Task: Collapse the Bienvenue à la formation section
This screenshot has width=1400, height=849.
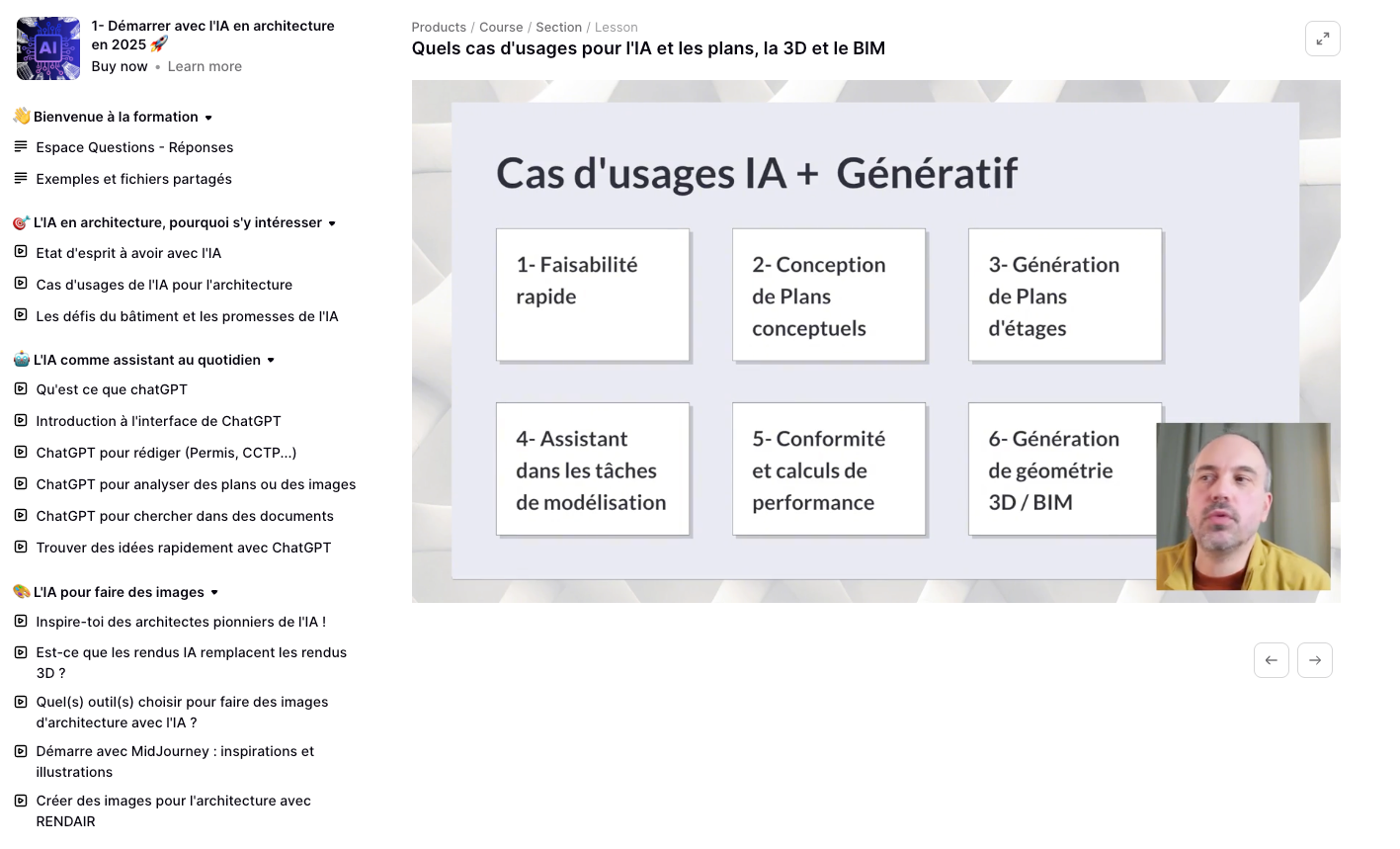Action: (x=208, y=118)
